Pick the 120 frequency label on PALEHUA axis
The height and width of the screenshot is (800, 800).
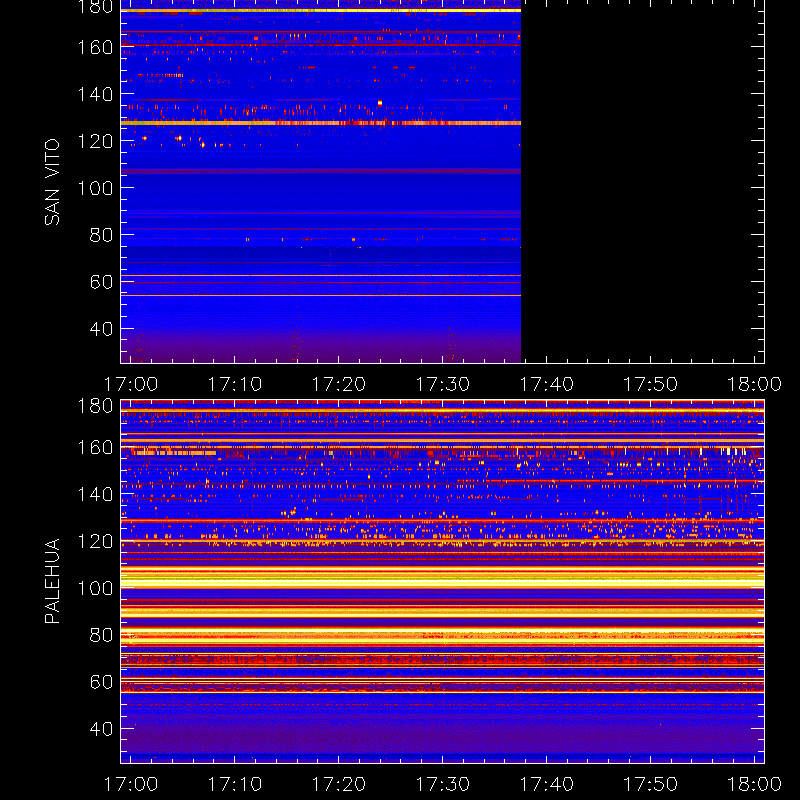pos(95,541)
